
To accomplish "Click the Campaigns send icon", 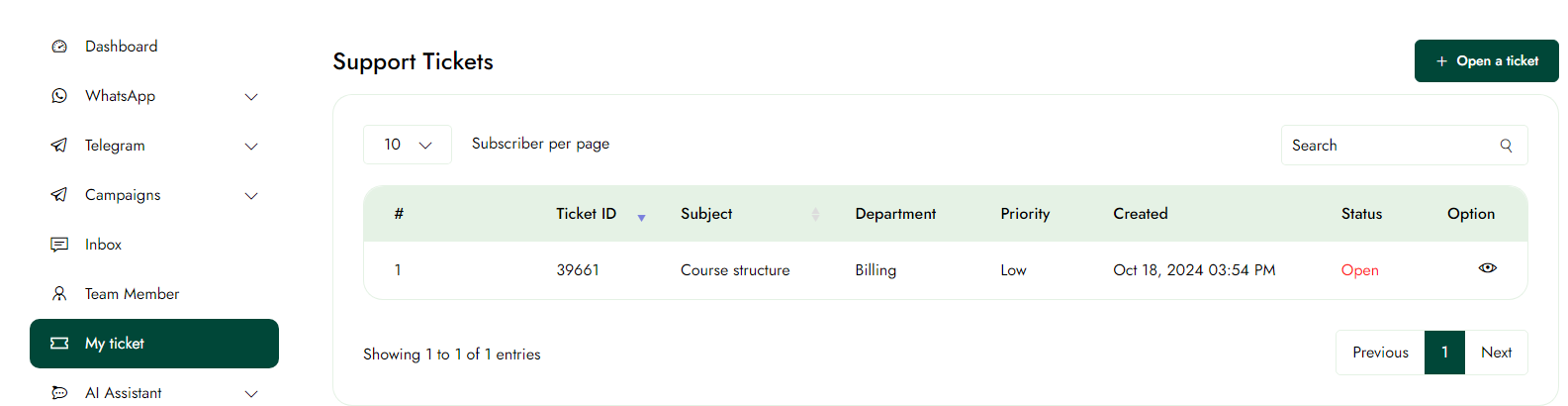I will (x=59, y=195).
